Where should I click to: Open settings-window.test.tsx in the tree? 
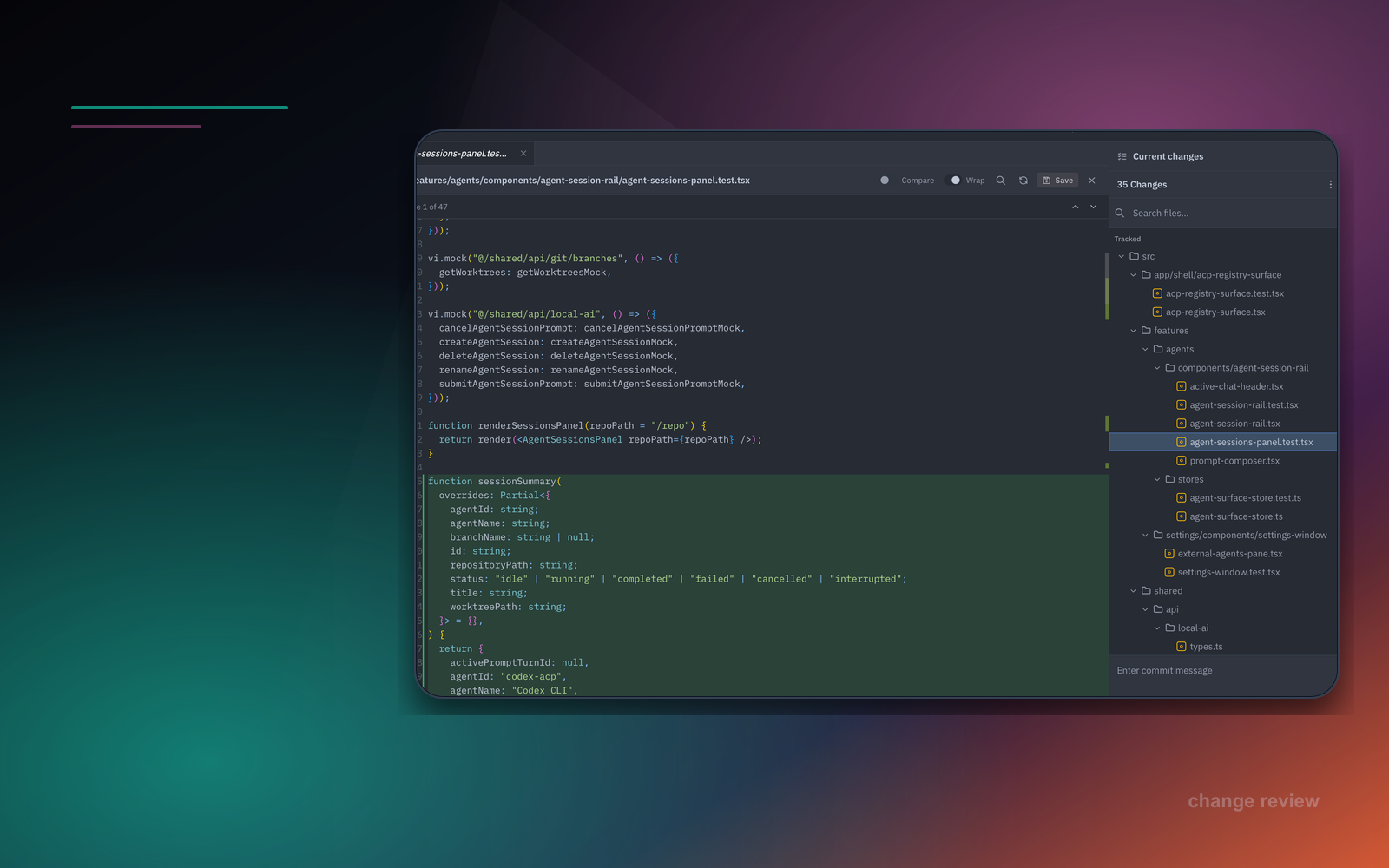tap(1228, 573)
